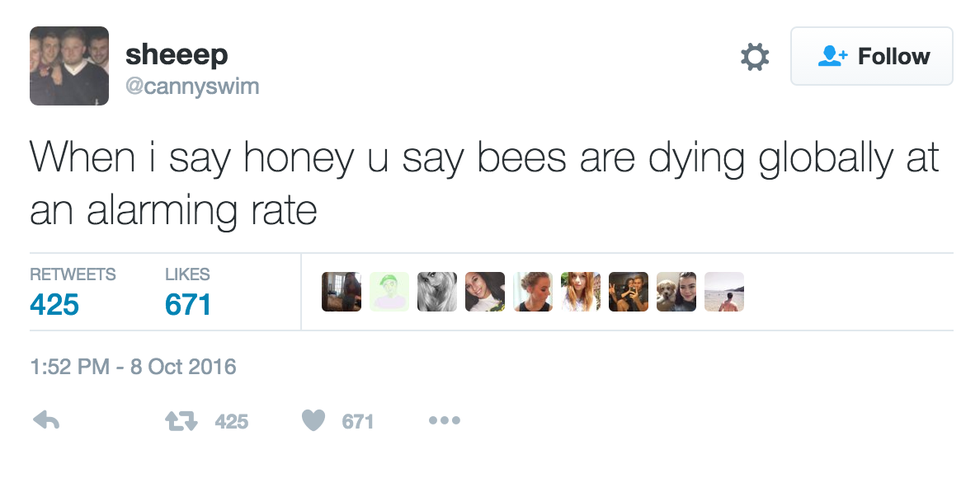Click the green cartoon avatar with cap
The image size is (980, 478).
[389, 292]
